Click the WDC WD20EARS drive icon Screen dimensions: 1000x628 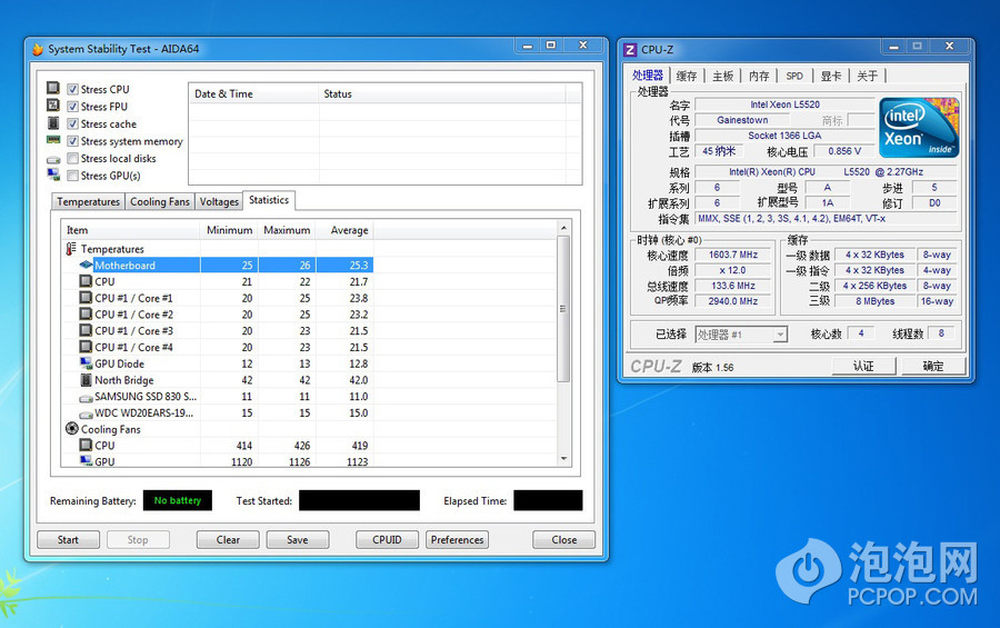coord(86,414)
